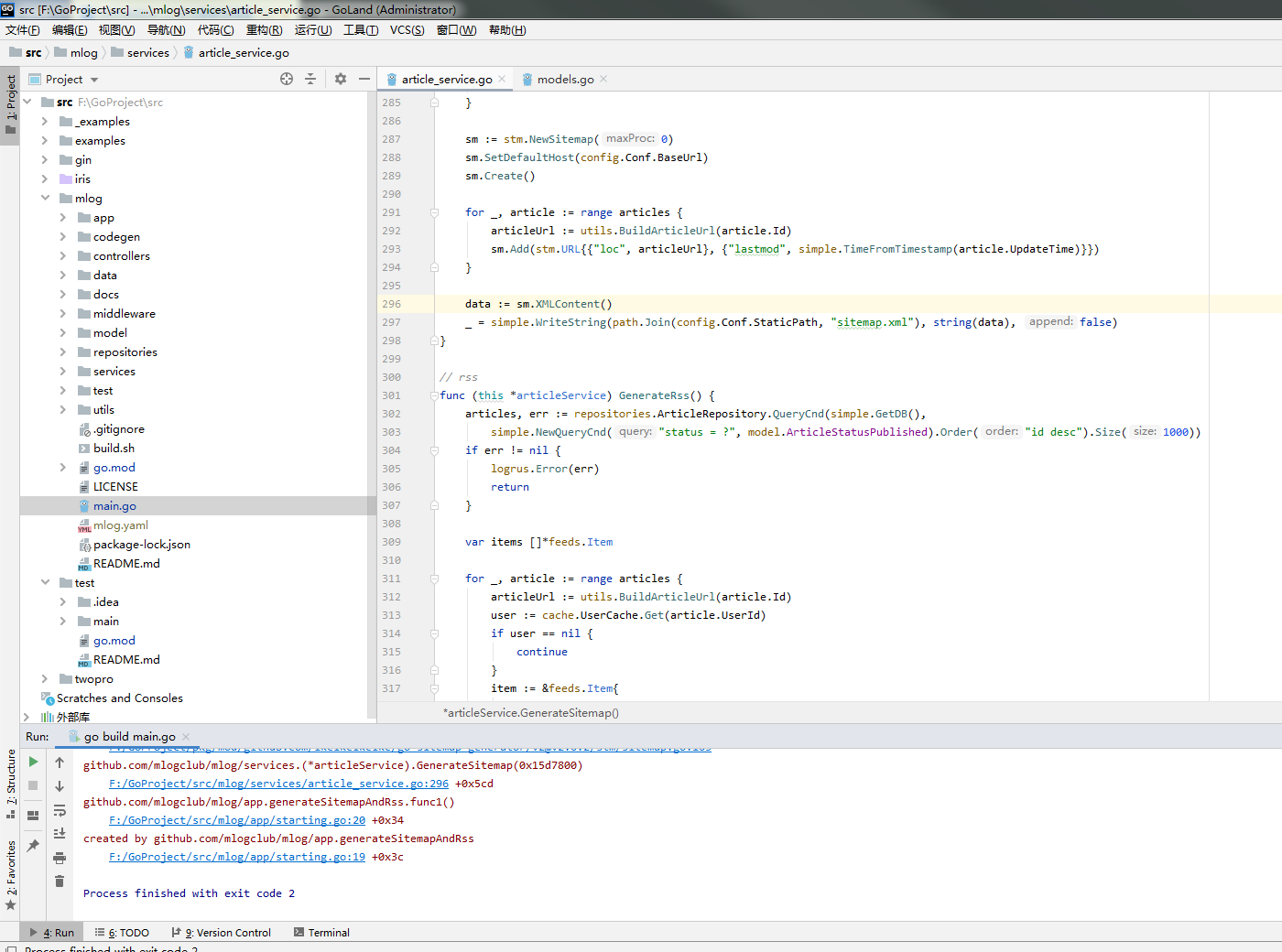Follow link article_service.go:296 in console

tap(278, 784)
